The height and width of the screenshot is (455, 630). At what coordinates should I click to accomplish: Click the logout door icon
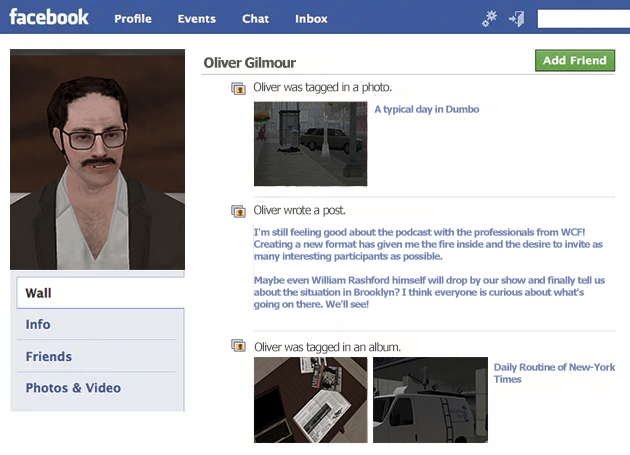tap(516, 19)
